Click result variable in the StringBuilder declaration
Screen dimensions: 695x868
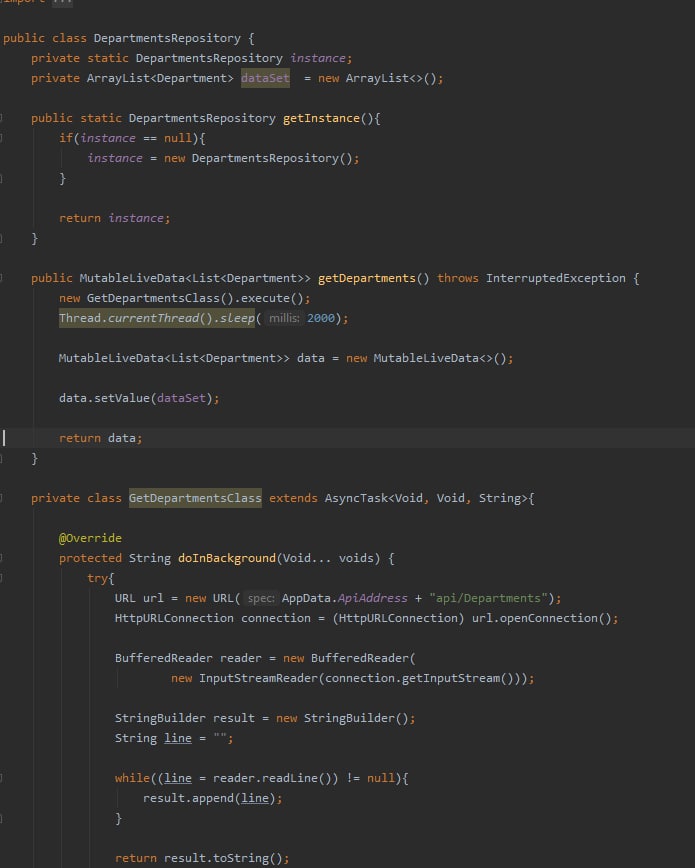(x=234, y=718)
